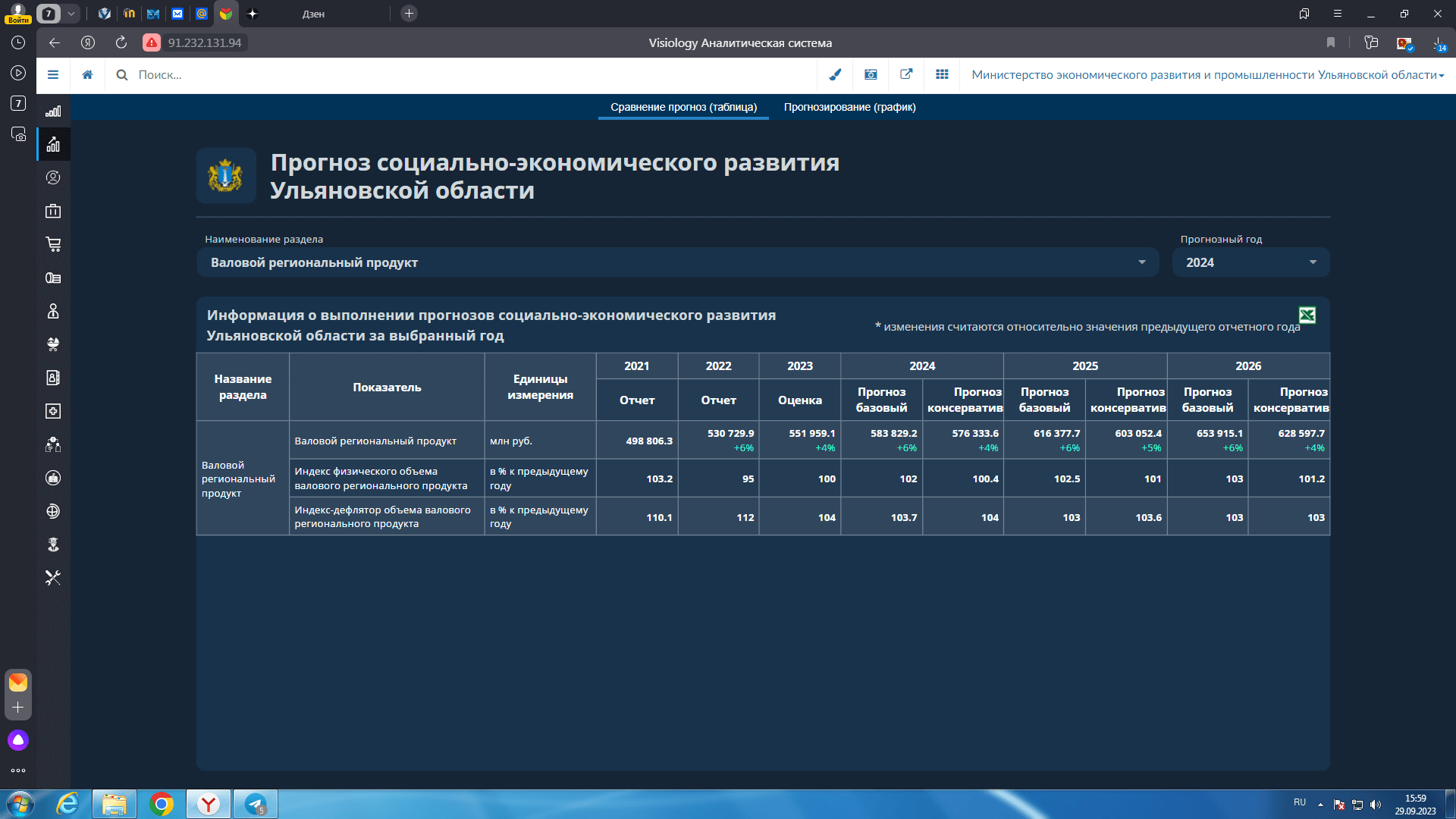
Task: Go back with the browser arrow
Action: point(55,42)
